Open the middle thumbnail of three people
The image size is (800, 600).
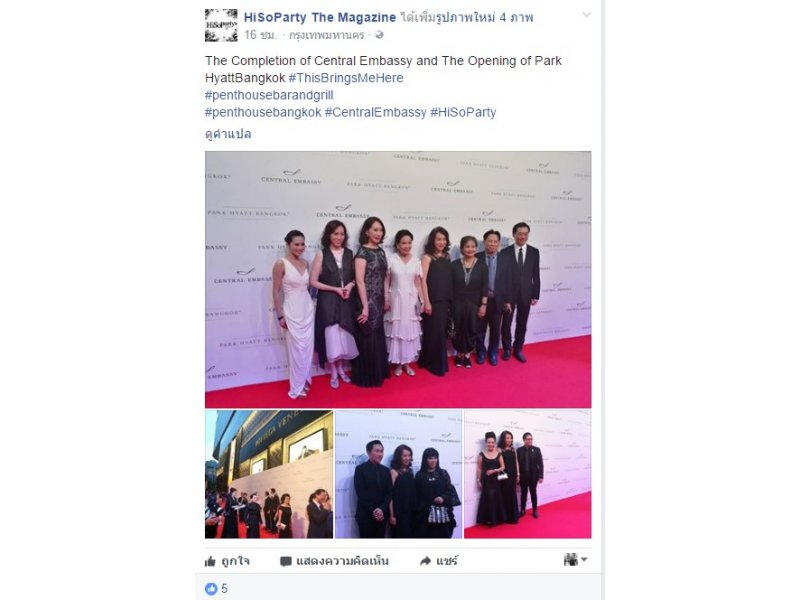point(398,474)
